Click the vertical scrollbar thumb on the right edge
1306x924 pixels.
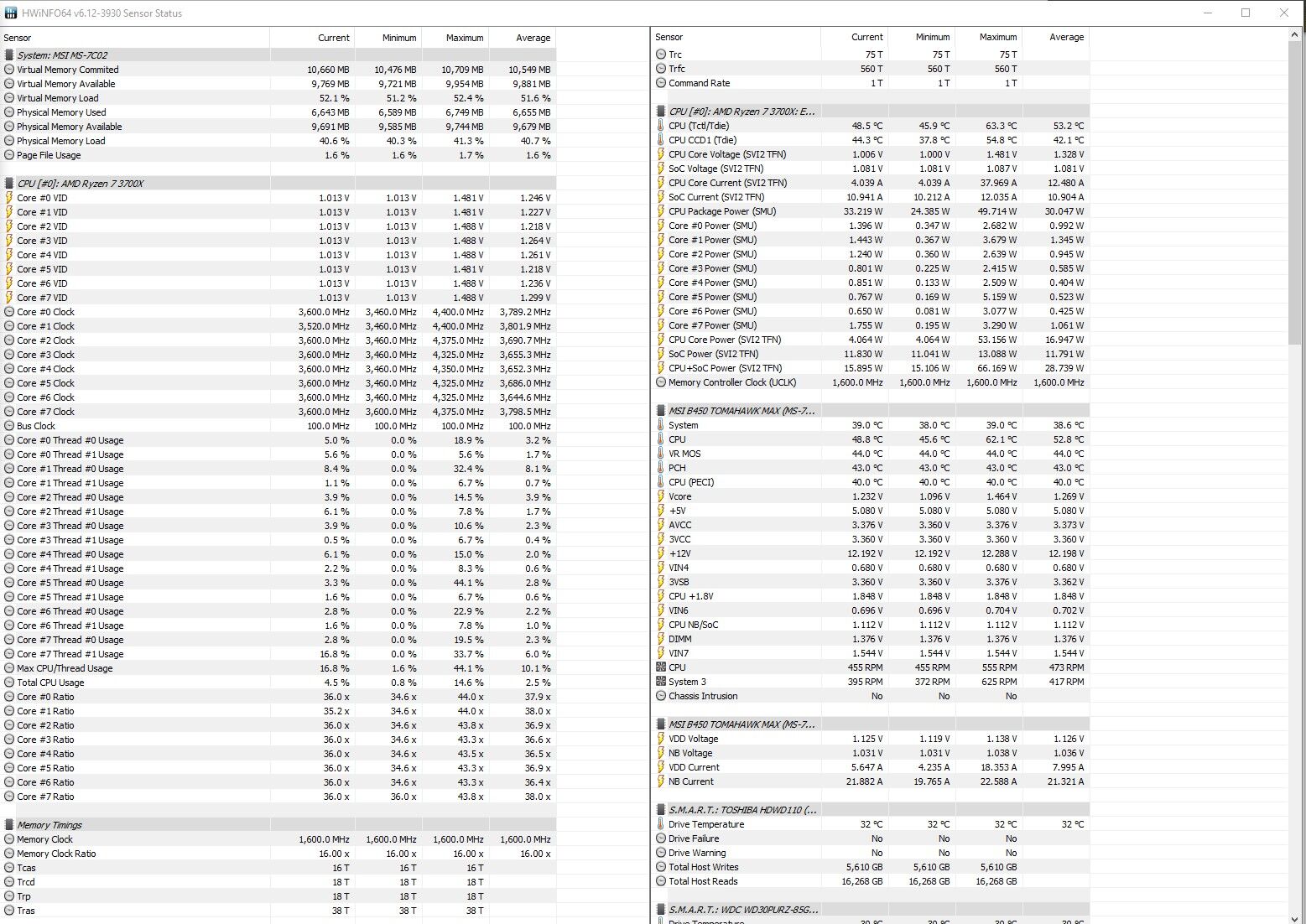[x=1296, y=193]
